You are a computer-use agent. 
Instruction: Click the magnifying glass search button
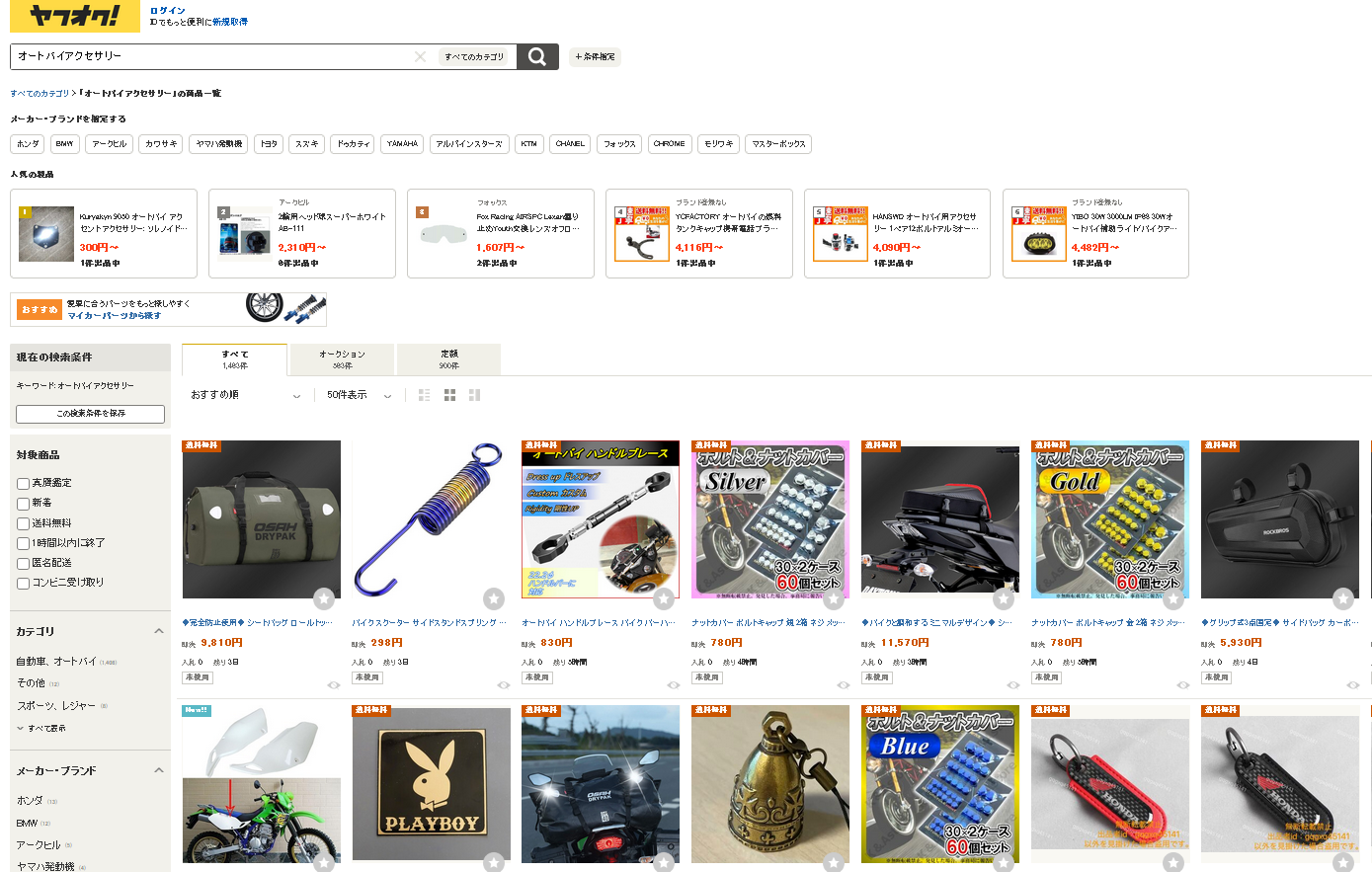tap(536, 56)
